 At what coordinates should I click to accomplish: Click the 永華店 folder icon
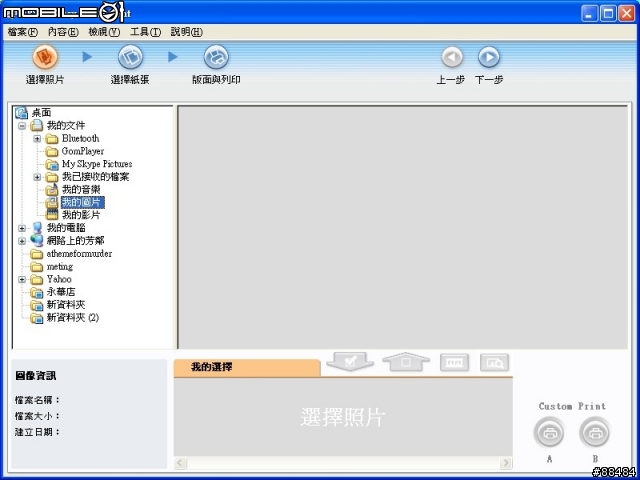click(x=37, y=292)
